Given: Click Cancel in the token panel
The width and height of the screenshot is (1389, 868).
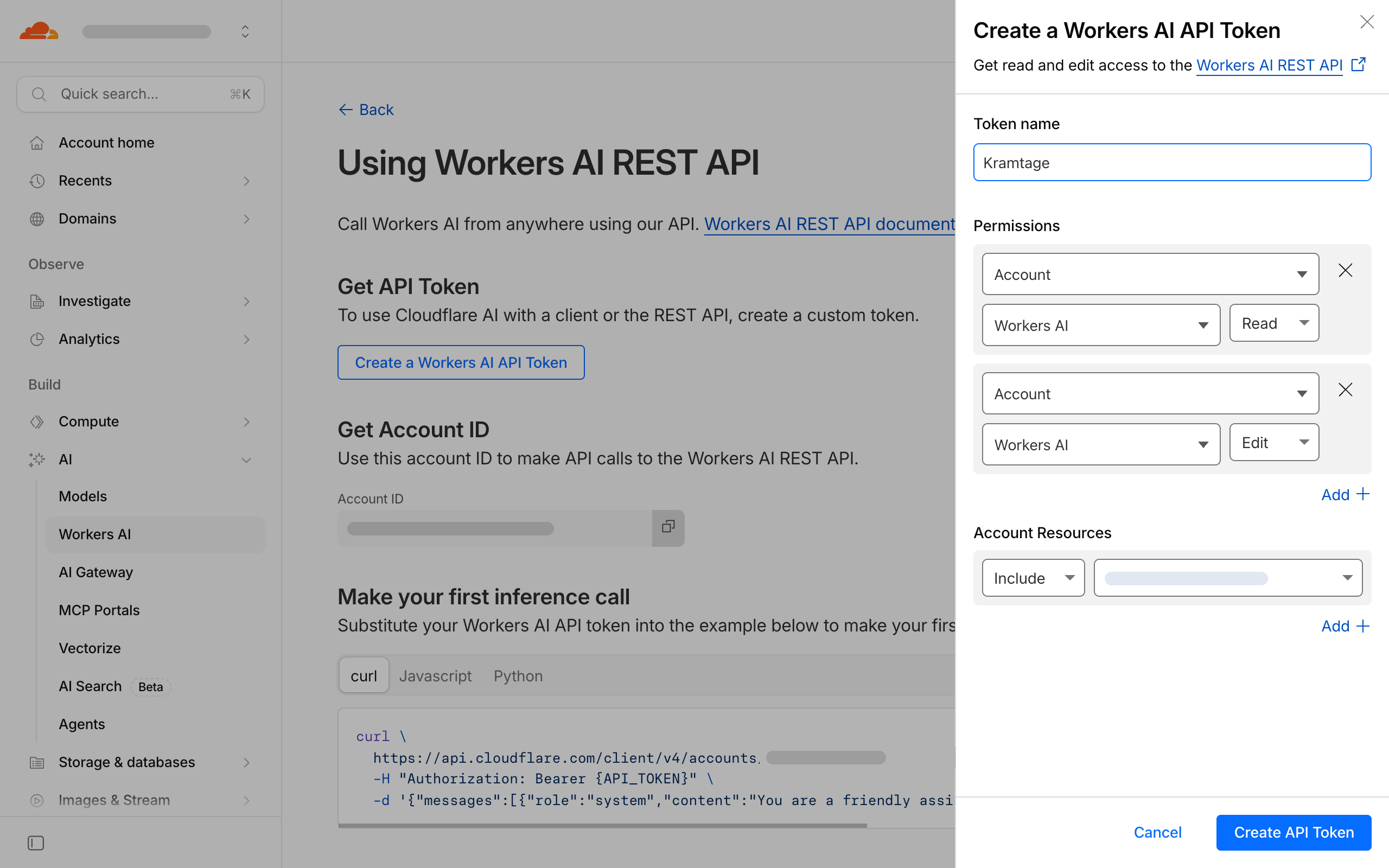Looking at the screenshot, I should 1157,832.
